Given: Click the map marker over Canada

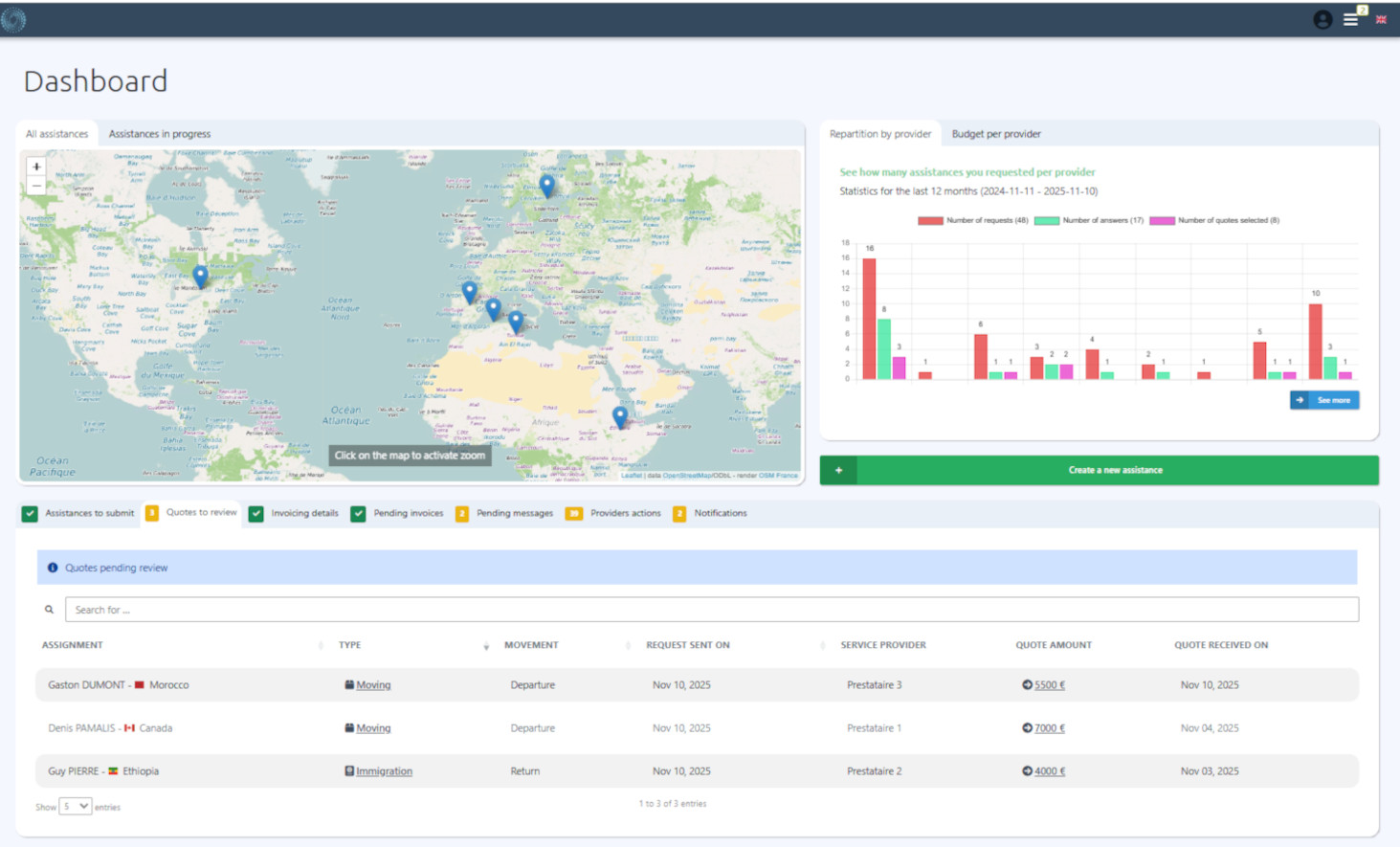Looking at the screenshot, I should click(200, 276).
